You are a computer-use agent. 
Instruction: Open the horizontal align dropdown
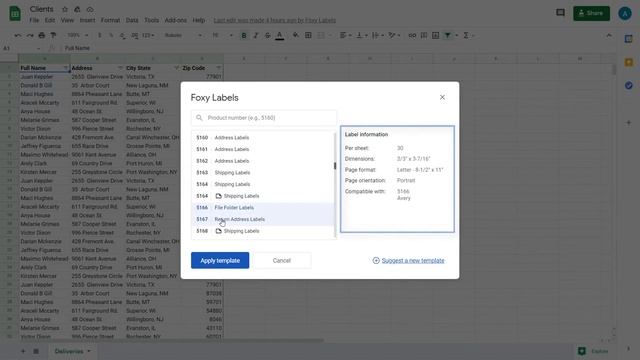345,36
